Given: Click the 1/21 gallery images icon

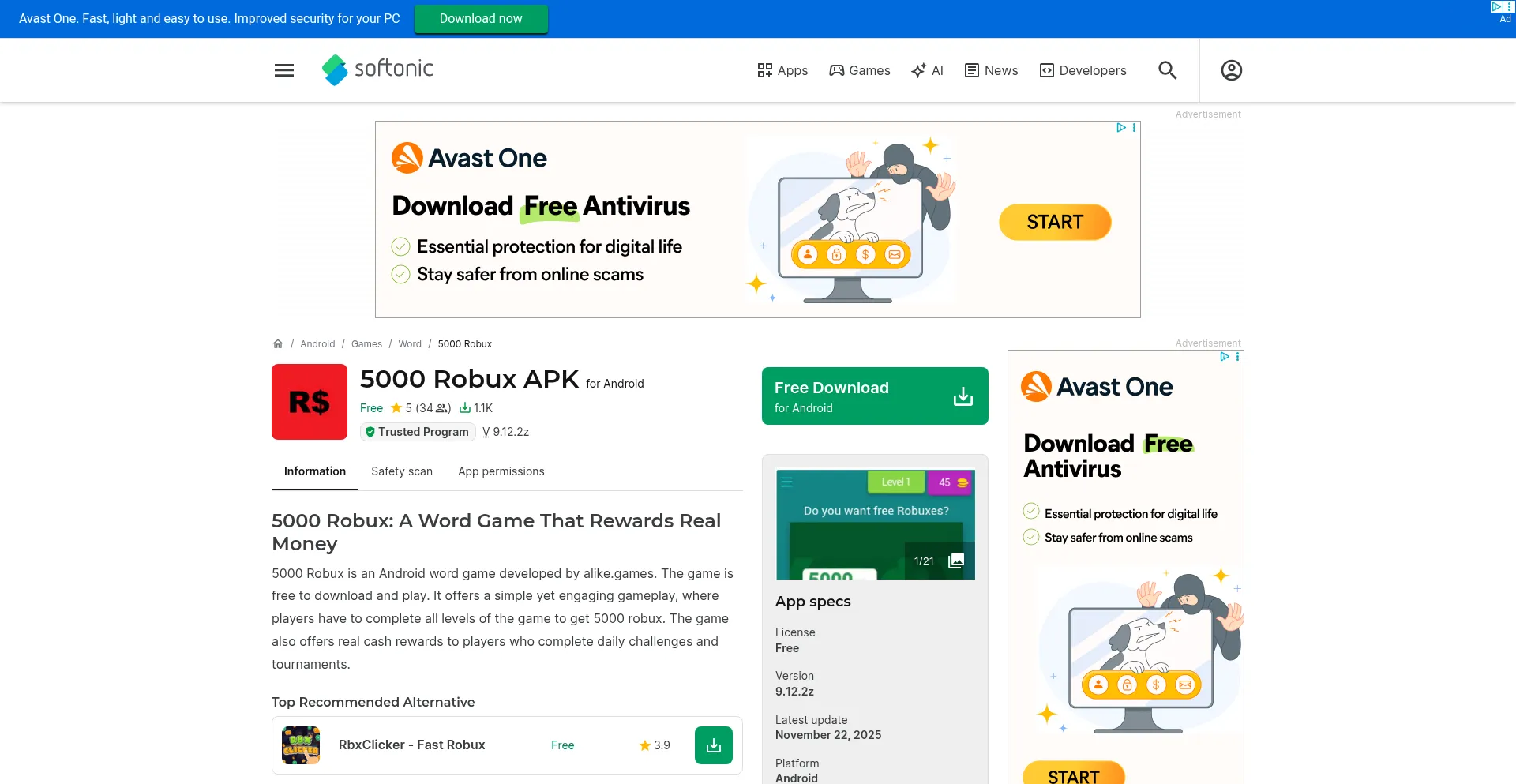Looking at the screenshot, I should tap(956, 561).
